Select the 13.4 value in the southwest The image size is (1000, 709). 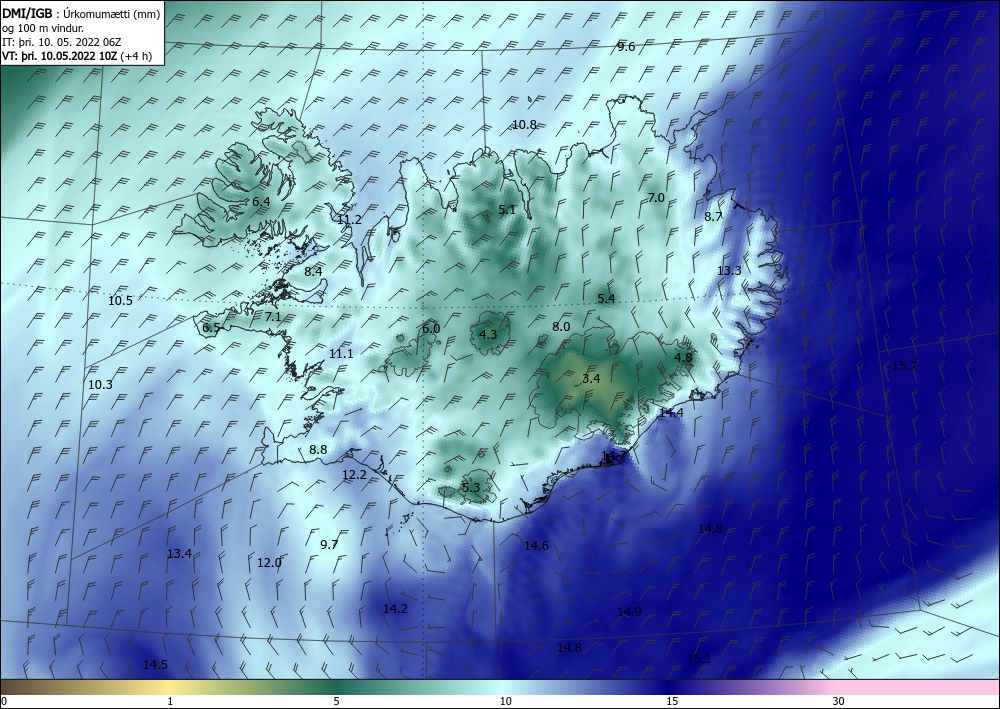click(179, 553)
